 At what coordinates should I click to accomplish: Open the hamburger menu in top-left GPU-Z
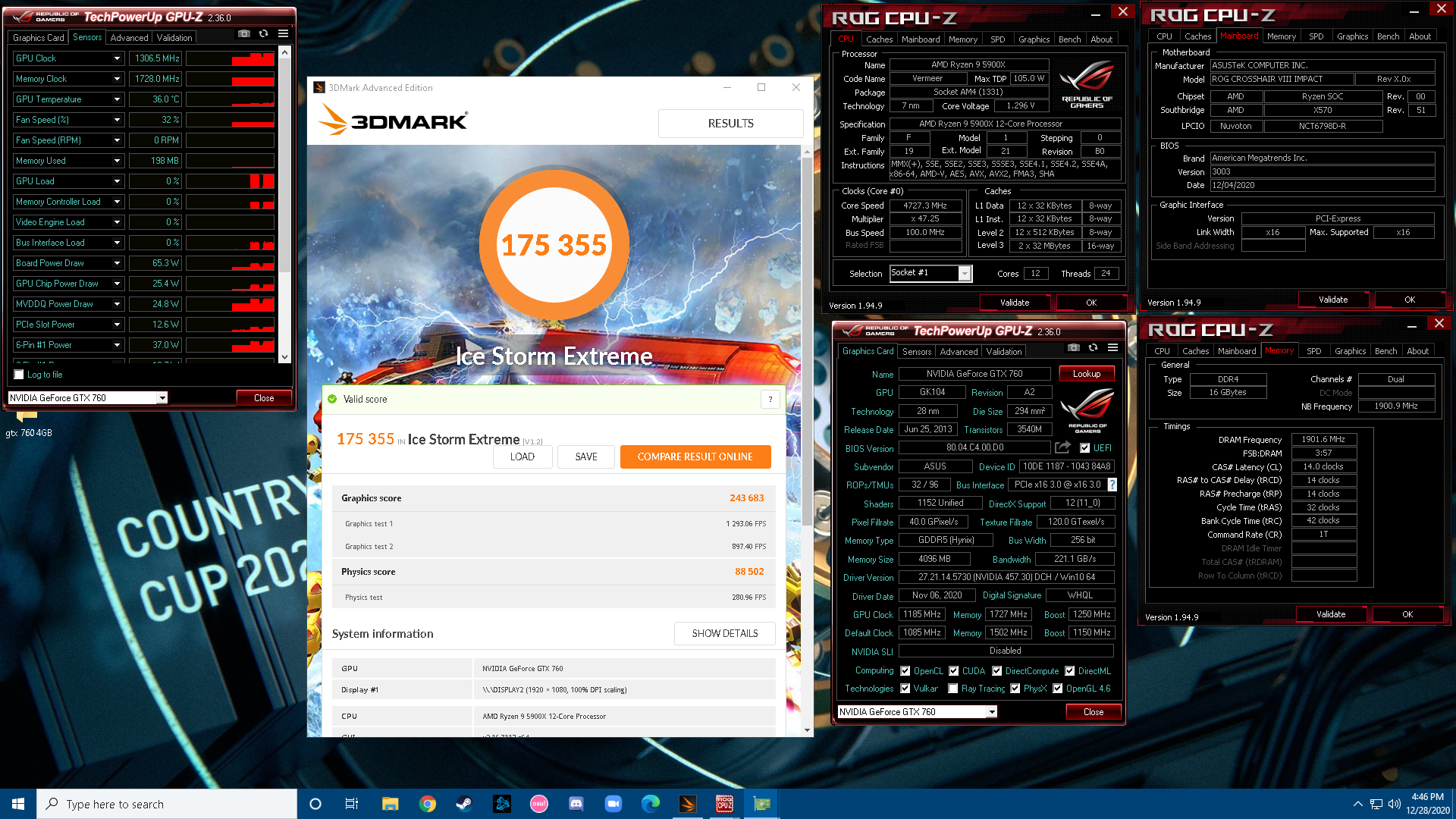point(283,34)
